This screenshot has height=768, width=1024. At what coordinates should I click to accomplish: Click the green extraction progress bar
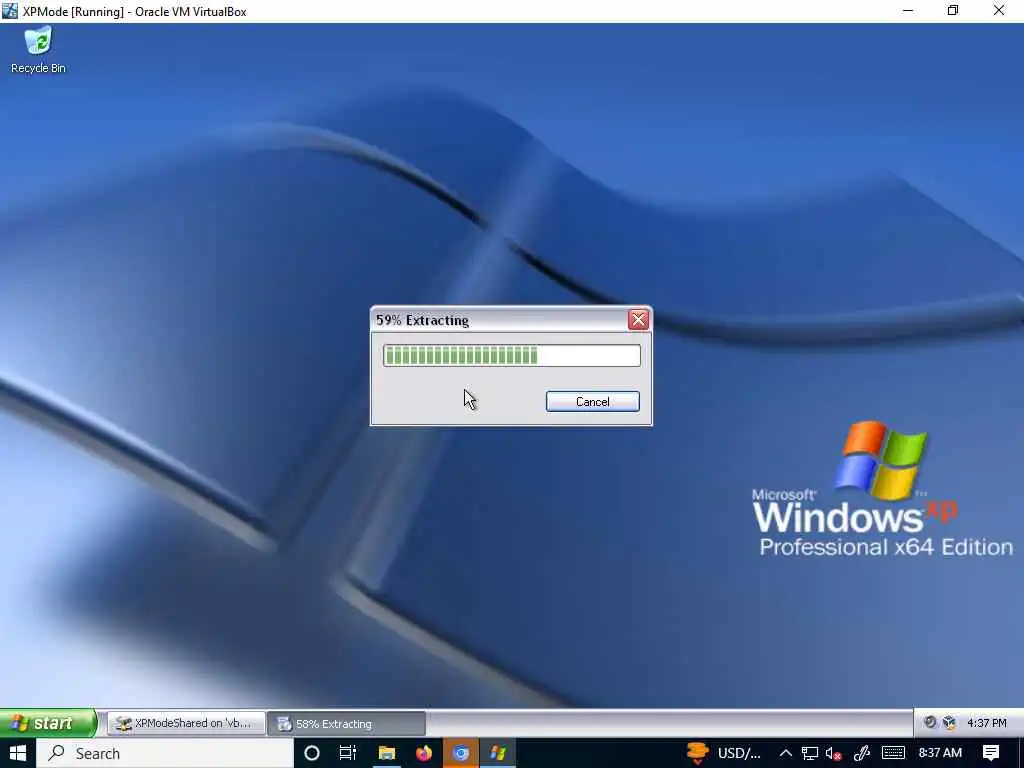point(511,356)
